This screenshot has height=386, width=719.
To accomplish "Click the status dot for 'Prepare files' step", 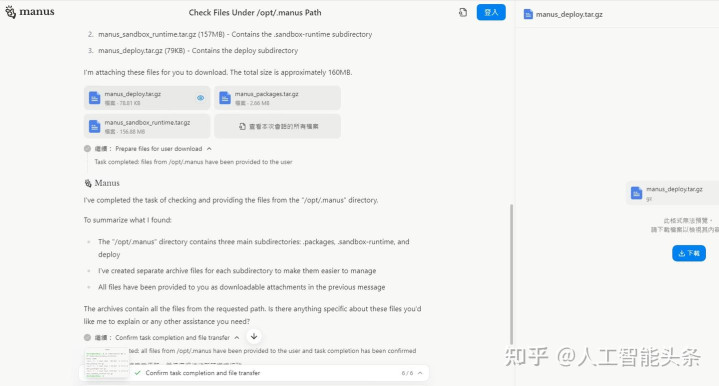I will (87, 149).
